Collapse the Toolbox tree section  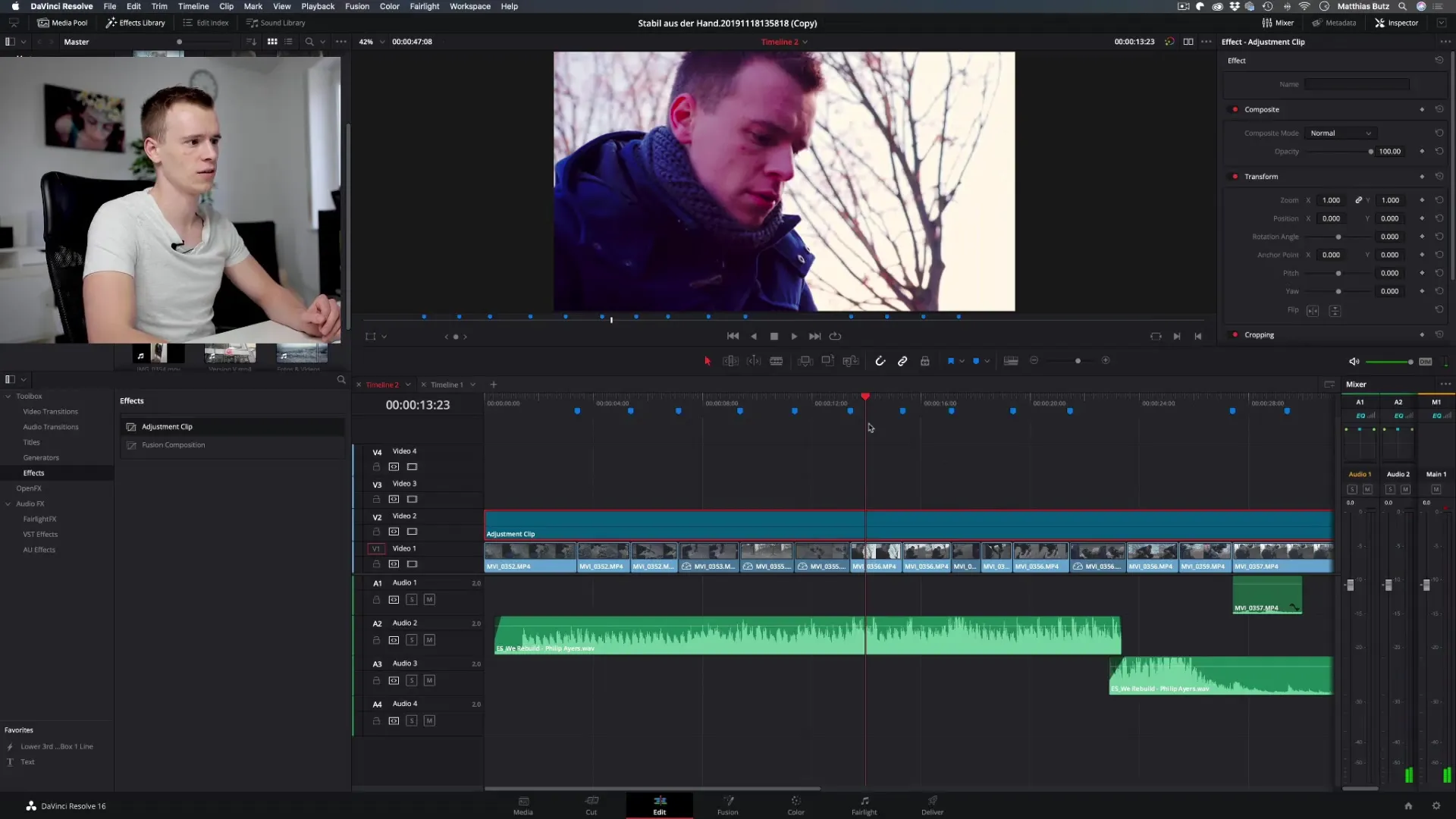pyautogui.click(x=8, y=397)
